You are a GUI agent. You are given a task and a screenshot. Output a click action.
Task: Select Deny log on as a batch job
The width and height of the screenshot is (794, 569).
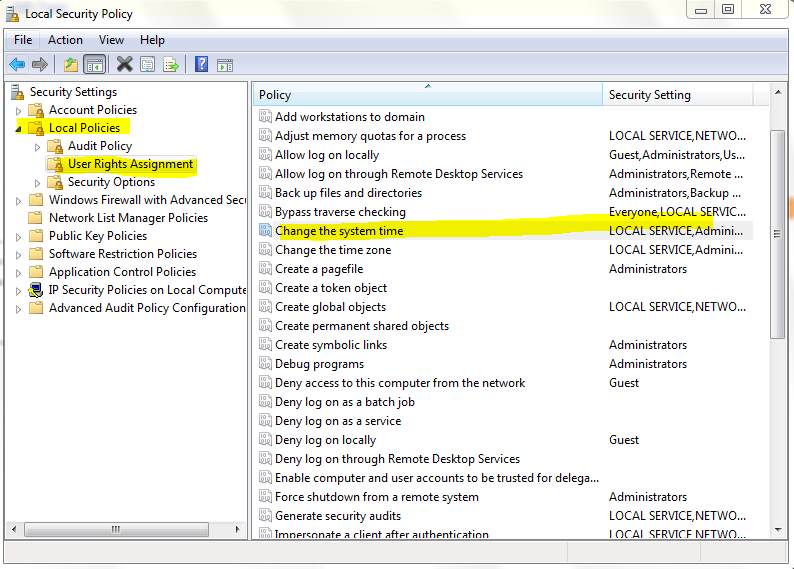[344, 401]
